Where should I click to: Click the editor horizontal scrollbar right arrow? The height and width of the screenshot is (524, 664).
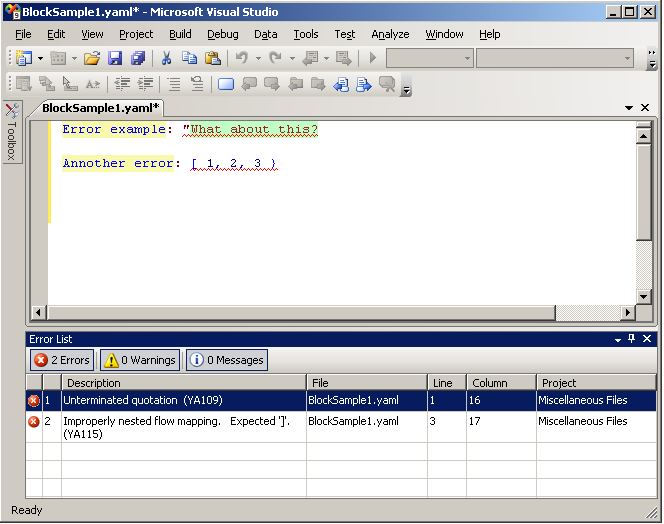click(628, 313)
